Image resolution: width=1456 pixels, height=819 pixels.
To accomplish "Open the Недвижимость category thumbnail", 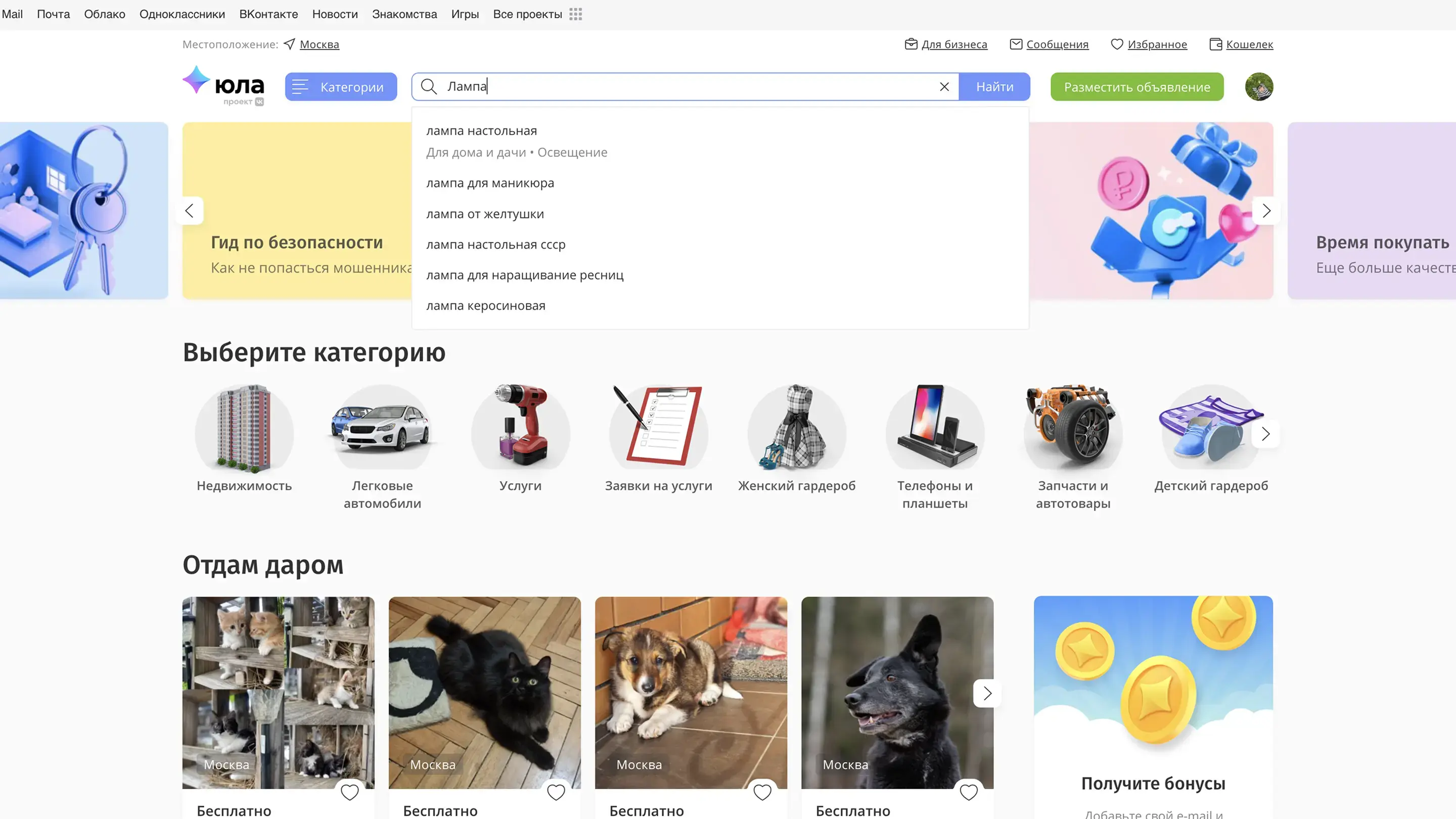I will click(x=244, y=428).
